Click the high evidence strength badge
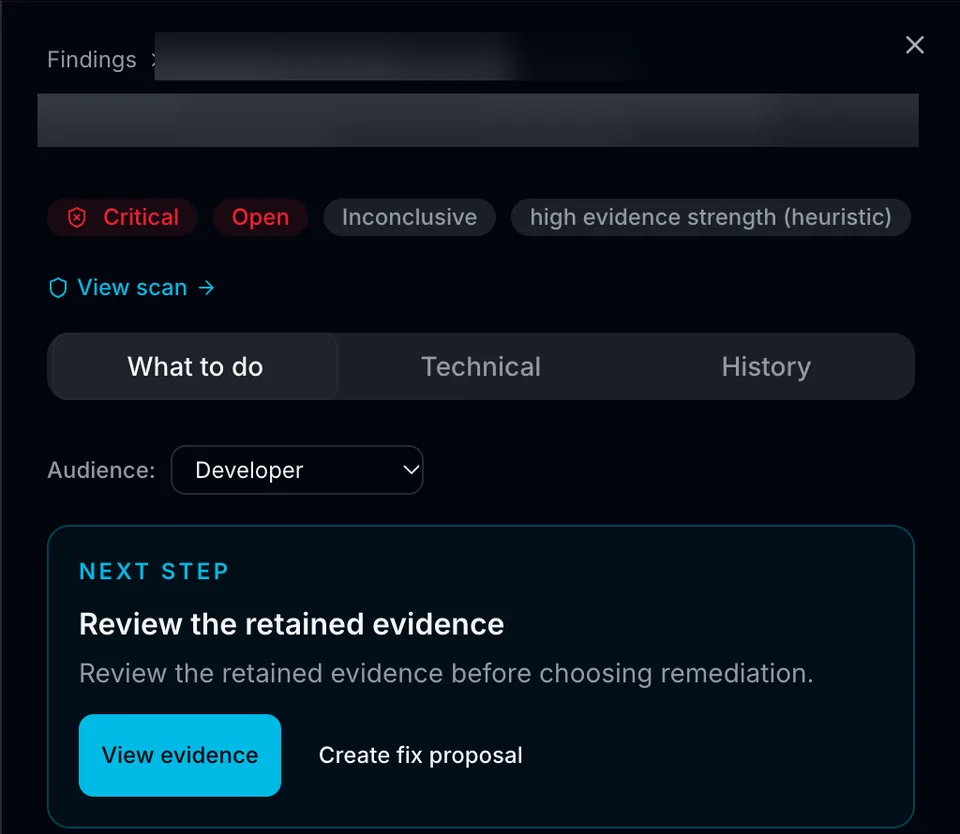Image resolution: width=960 pixels, height=834 pixels. [x=711, y=217]
